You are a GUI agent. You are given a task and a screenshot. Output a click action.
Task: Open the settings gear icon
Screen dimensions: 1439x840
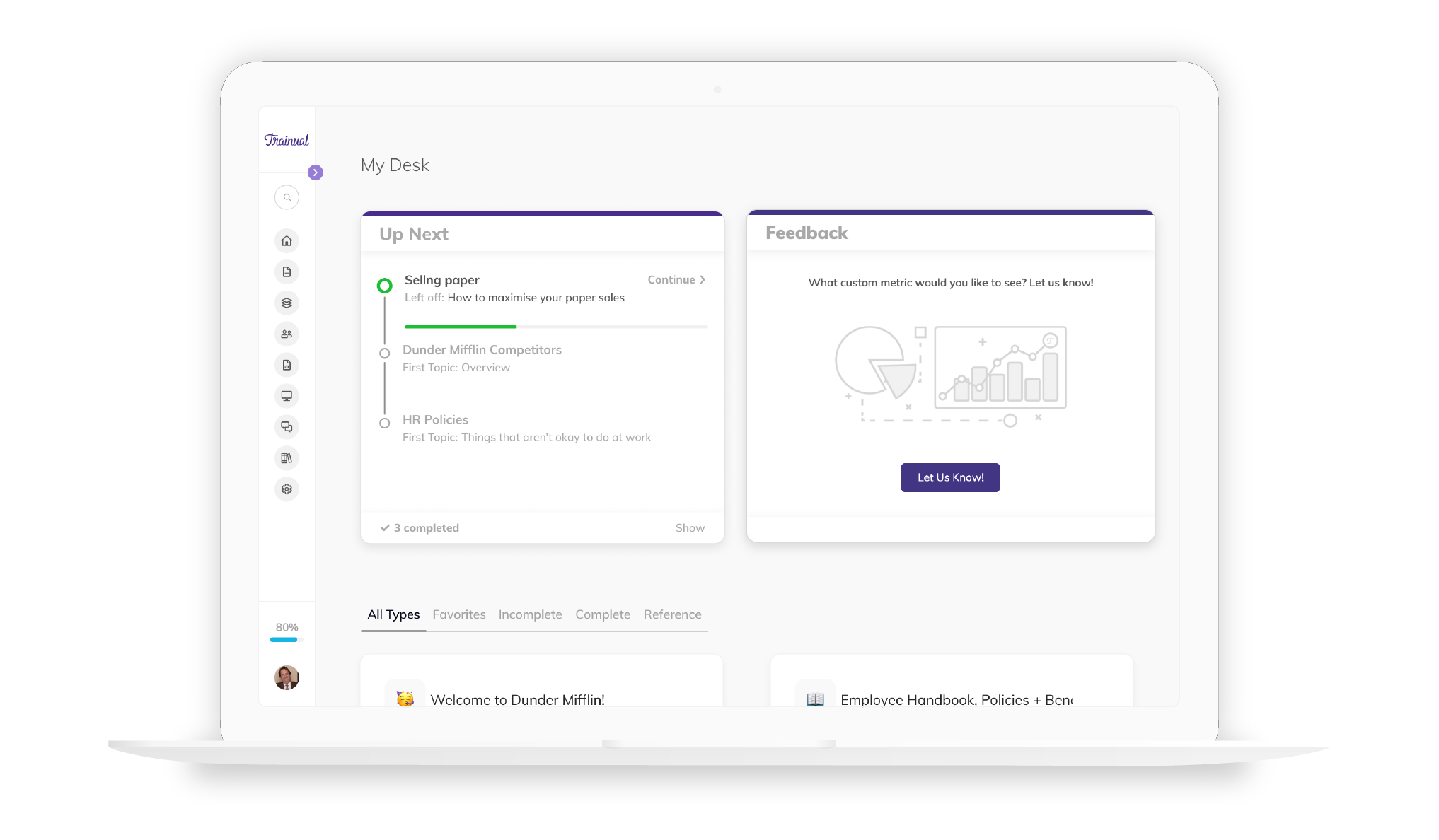(287, 489)
